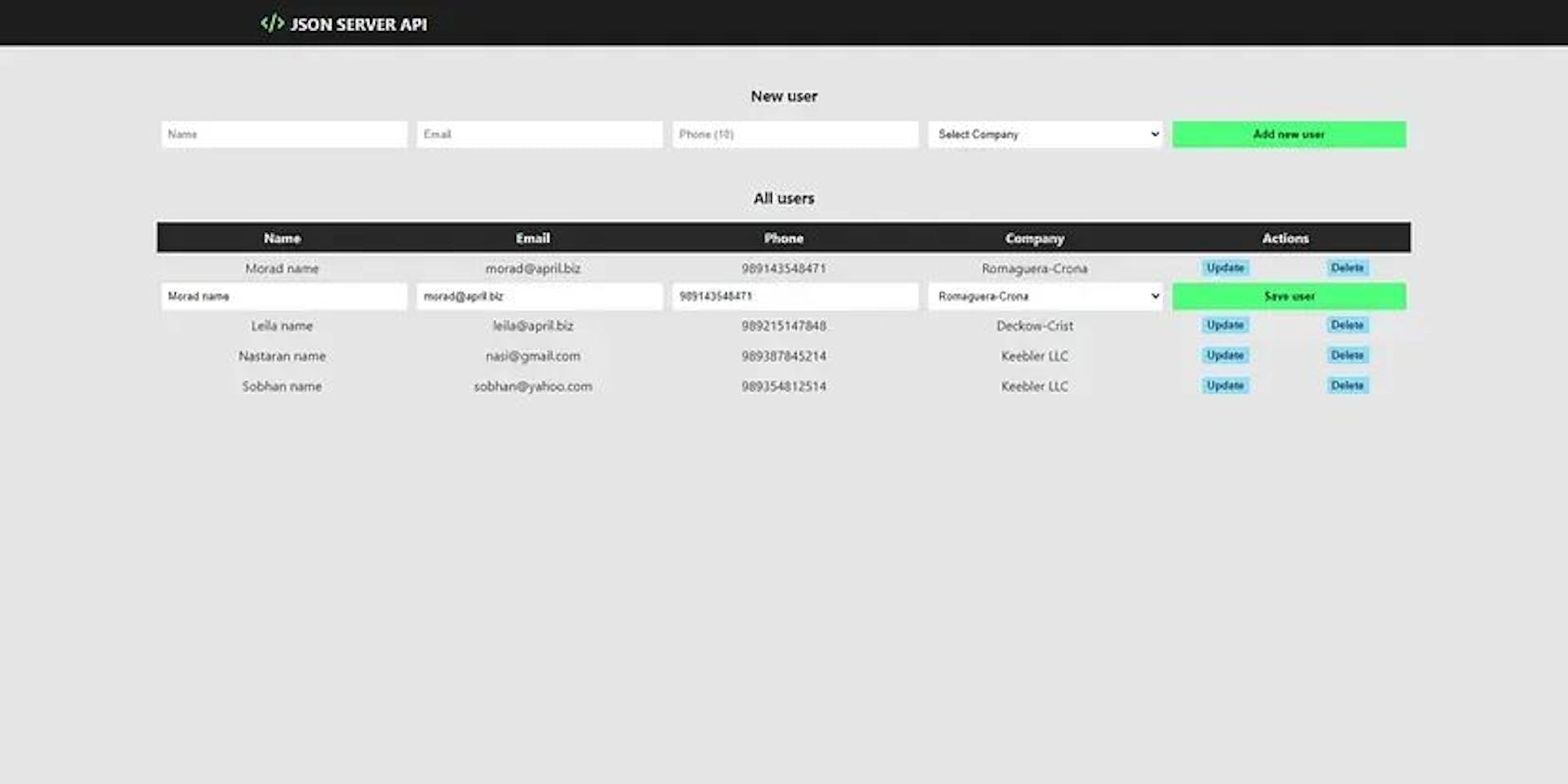Screen dimensions: 1568x784
Task: Click the </> JSON Server API logo icon
Action: pyautogui.click(x=273, y=23)
